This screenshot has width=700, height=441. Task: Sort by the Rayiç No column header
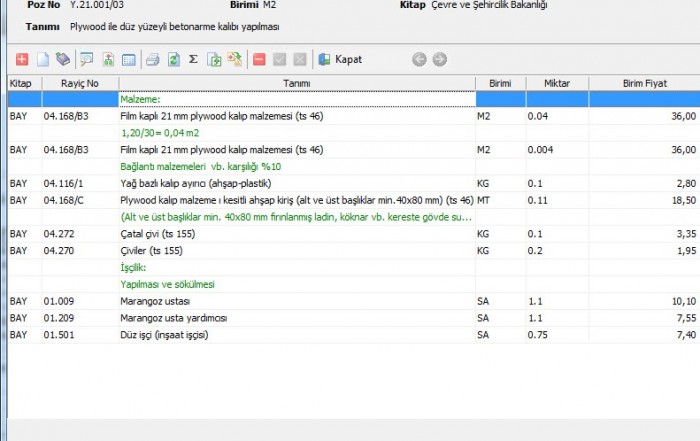(x=79, y=83)
